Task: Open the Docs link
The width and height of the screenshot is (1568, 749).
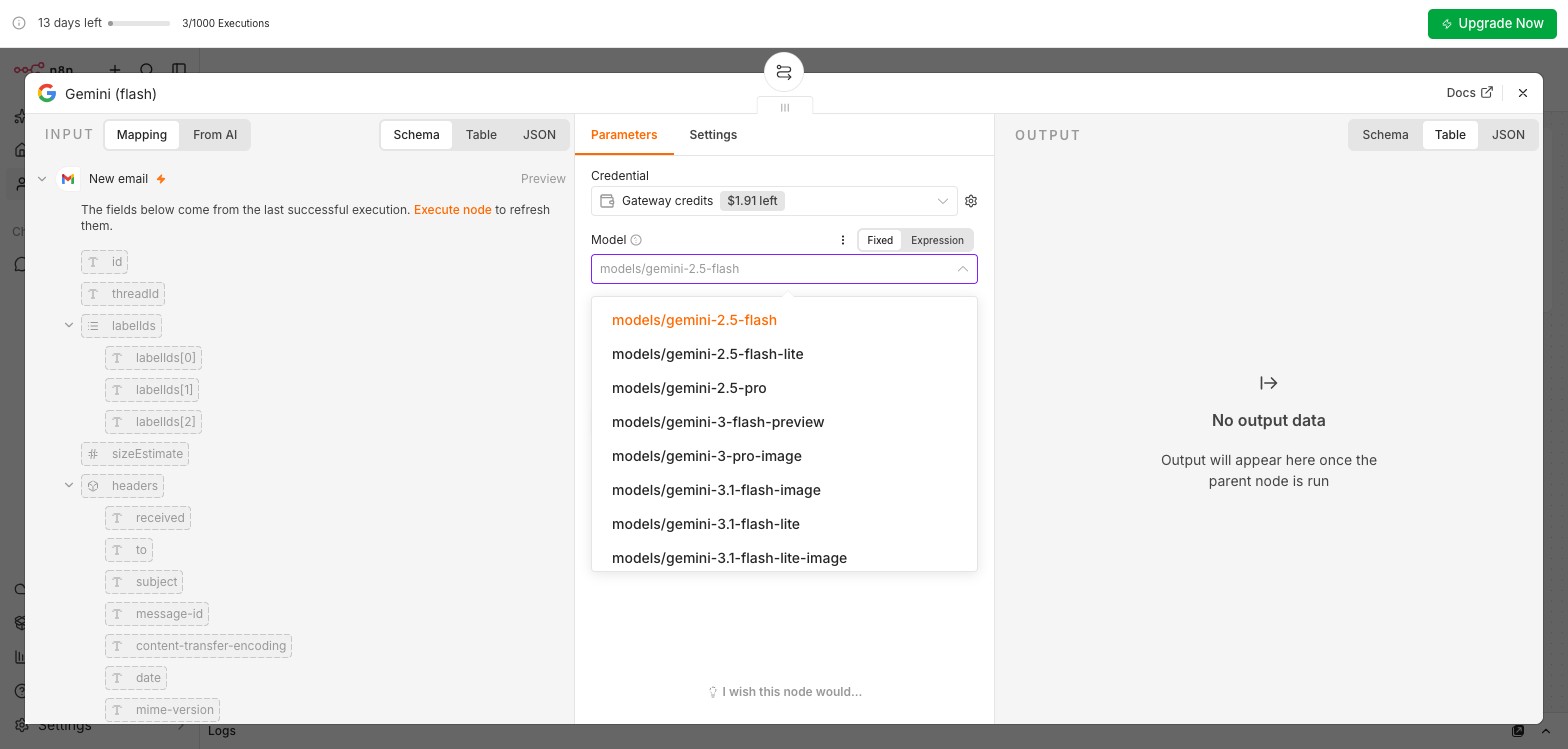Action: [1469, 93]
